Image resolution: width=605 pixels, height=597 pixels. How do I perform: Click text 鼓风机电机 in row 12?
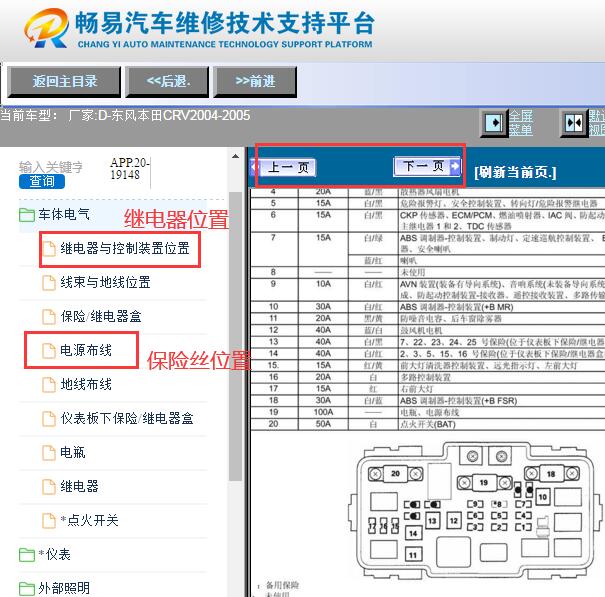tap(421, 330)
